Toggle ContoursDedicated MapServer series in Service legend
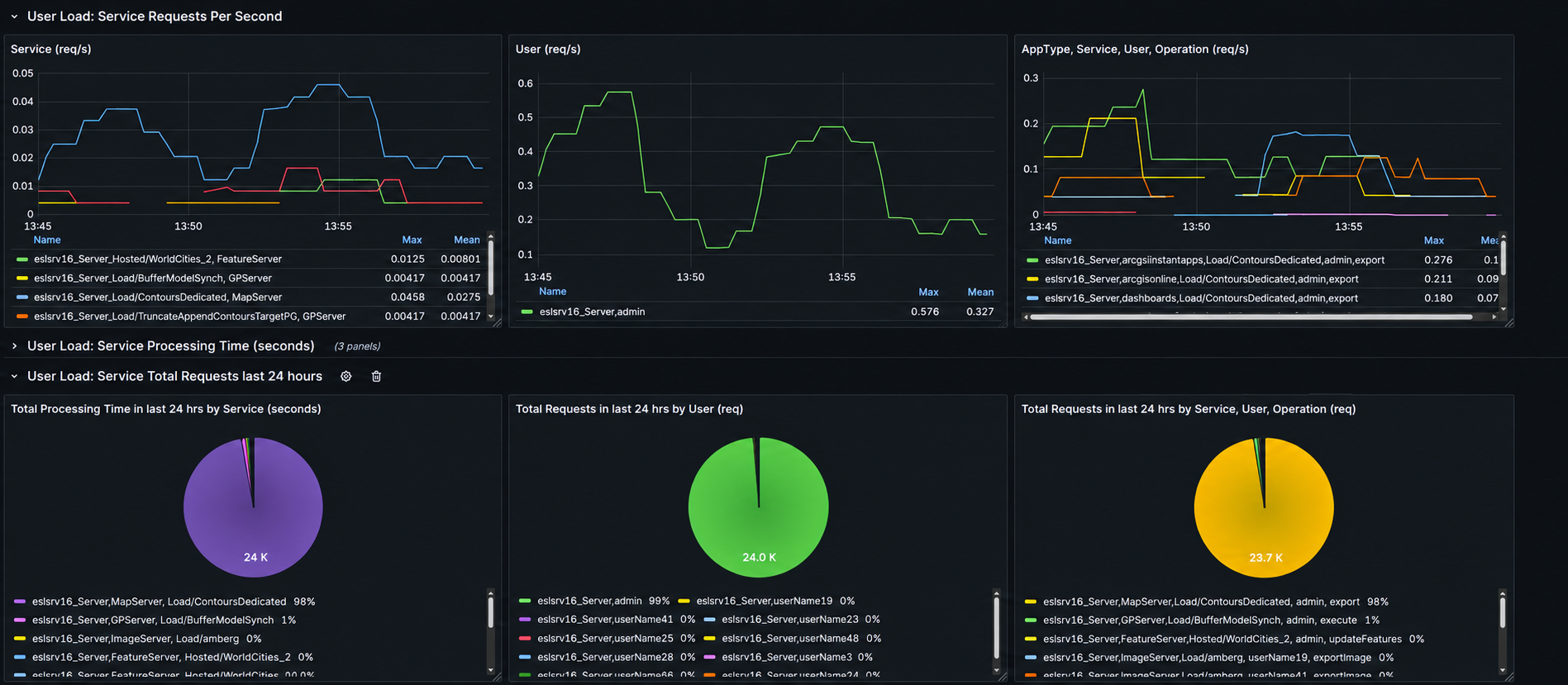1568x685 pixels. [x=157, y=297]
